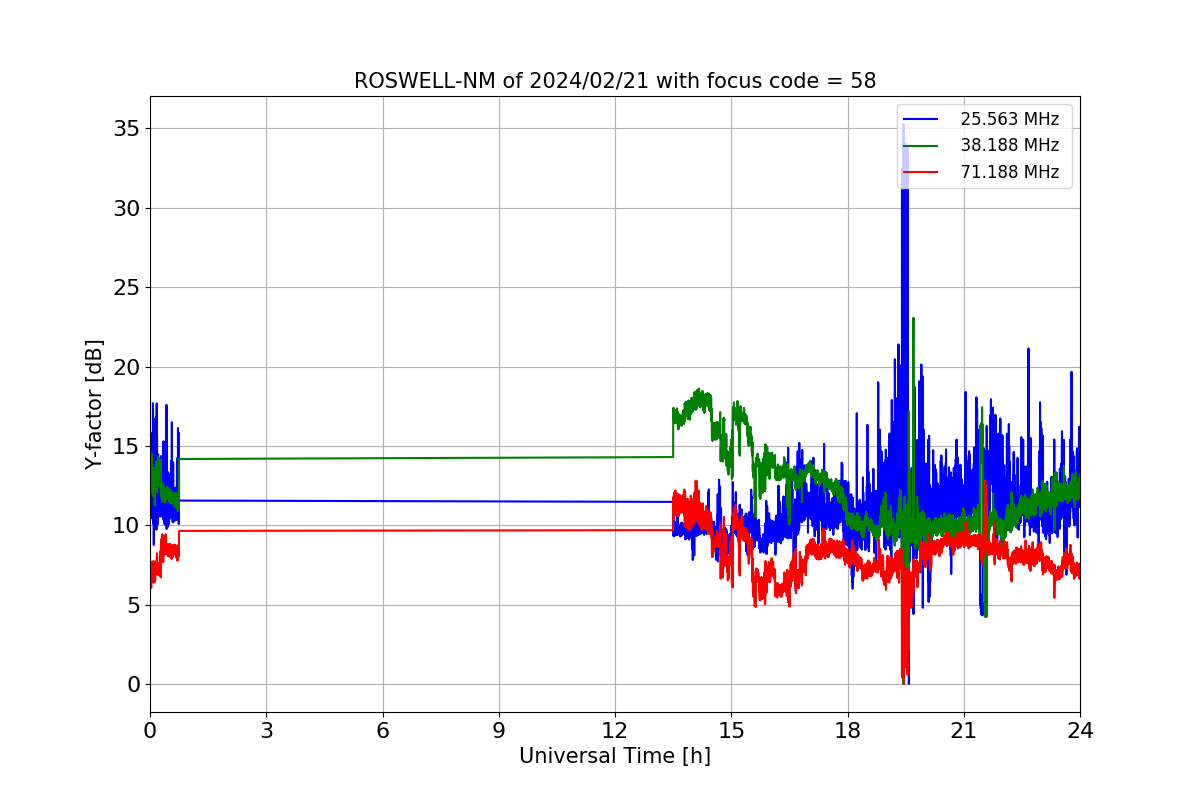1200x800 pixels.
Task: Click the x-axis tick label 6
Action: tap(383, 730)
